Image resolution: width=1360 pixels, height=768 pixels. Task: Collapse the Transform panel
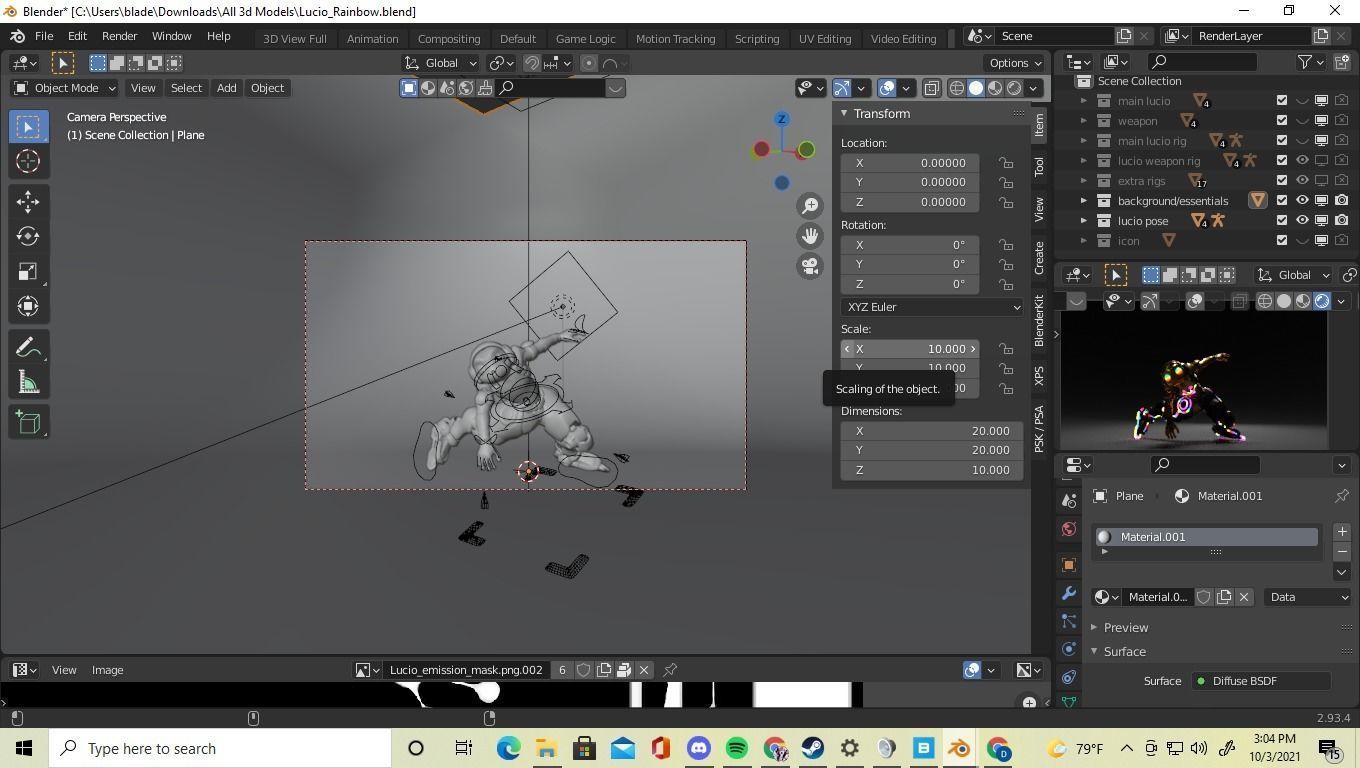click(844, 113)
